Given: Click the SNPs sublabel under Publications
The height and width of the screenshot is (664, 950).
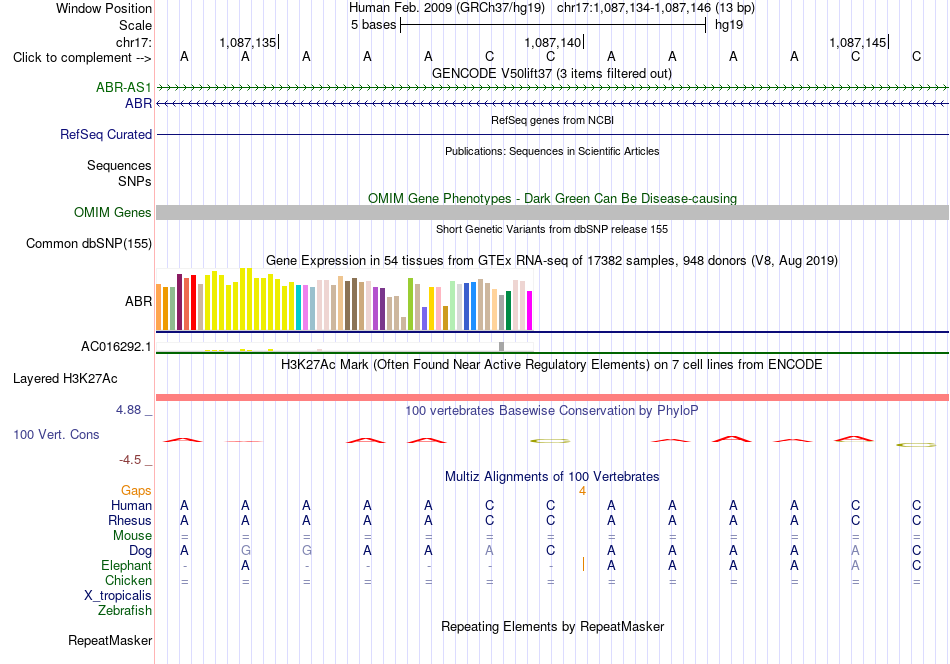Looking at the screenshot, I should (x=135, y=181).
